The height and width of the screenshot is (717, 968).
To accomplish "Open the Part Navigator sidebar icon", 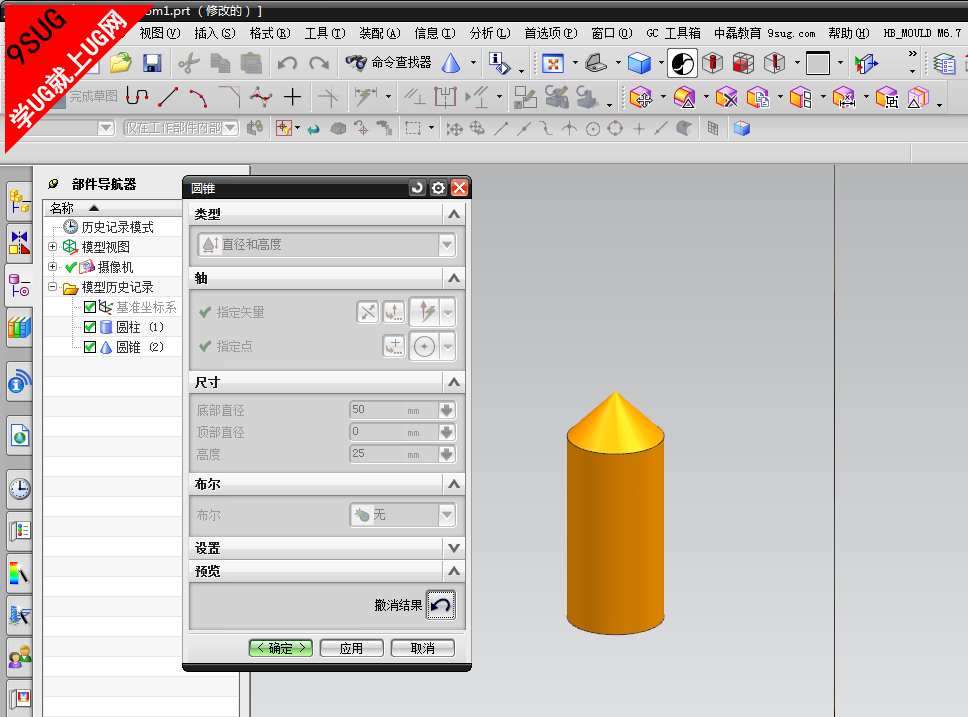I will coord(19,285).
